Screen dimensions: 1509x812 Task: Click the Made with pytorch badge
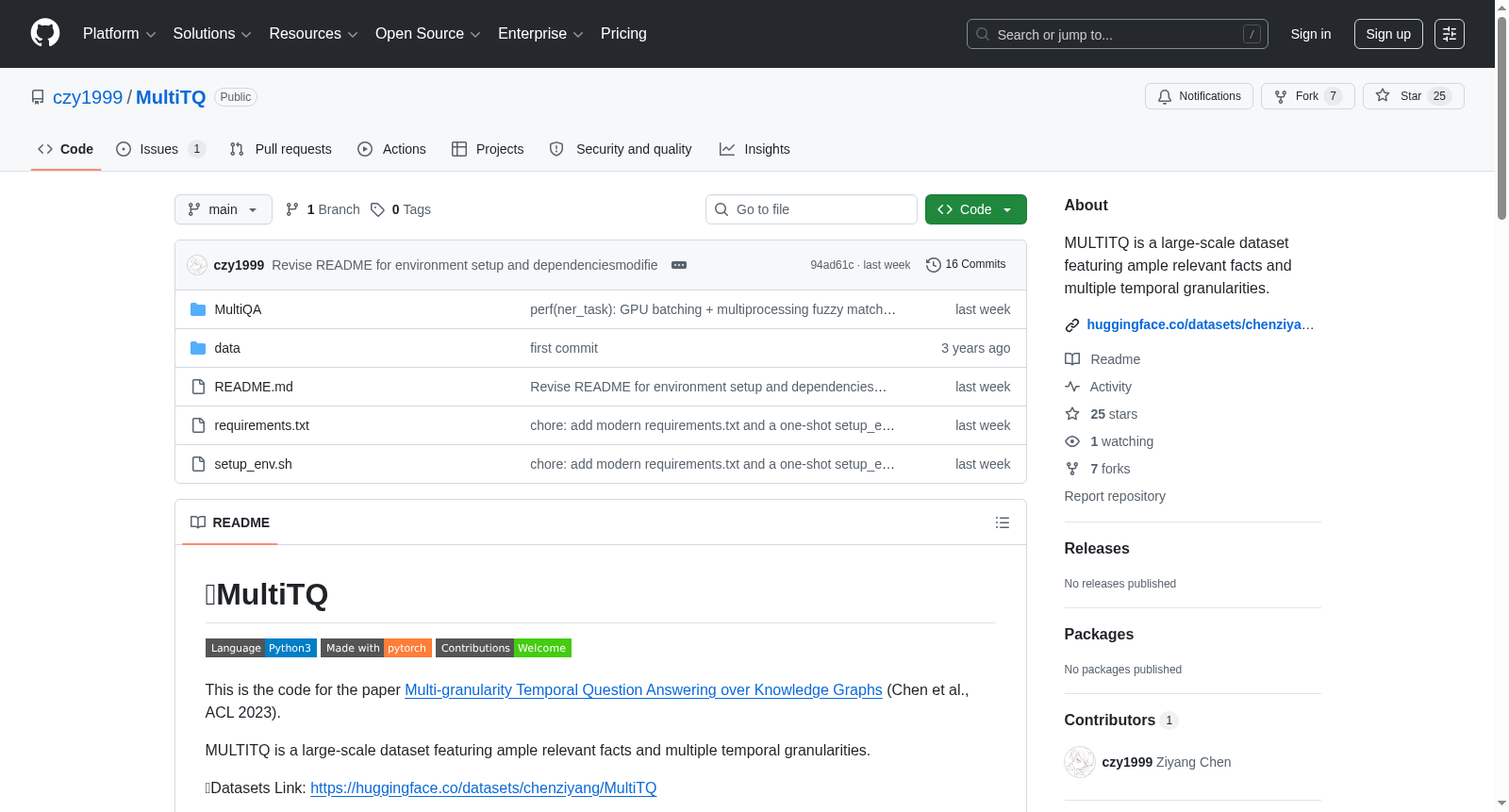click(376, 648)
